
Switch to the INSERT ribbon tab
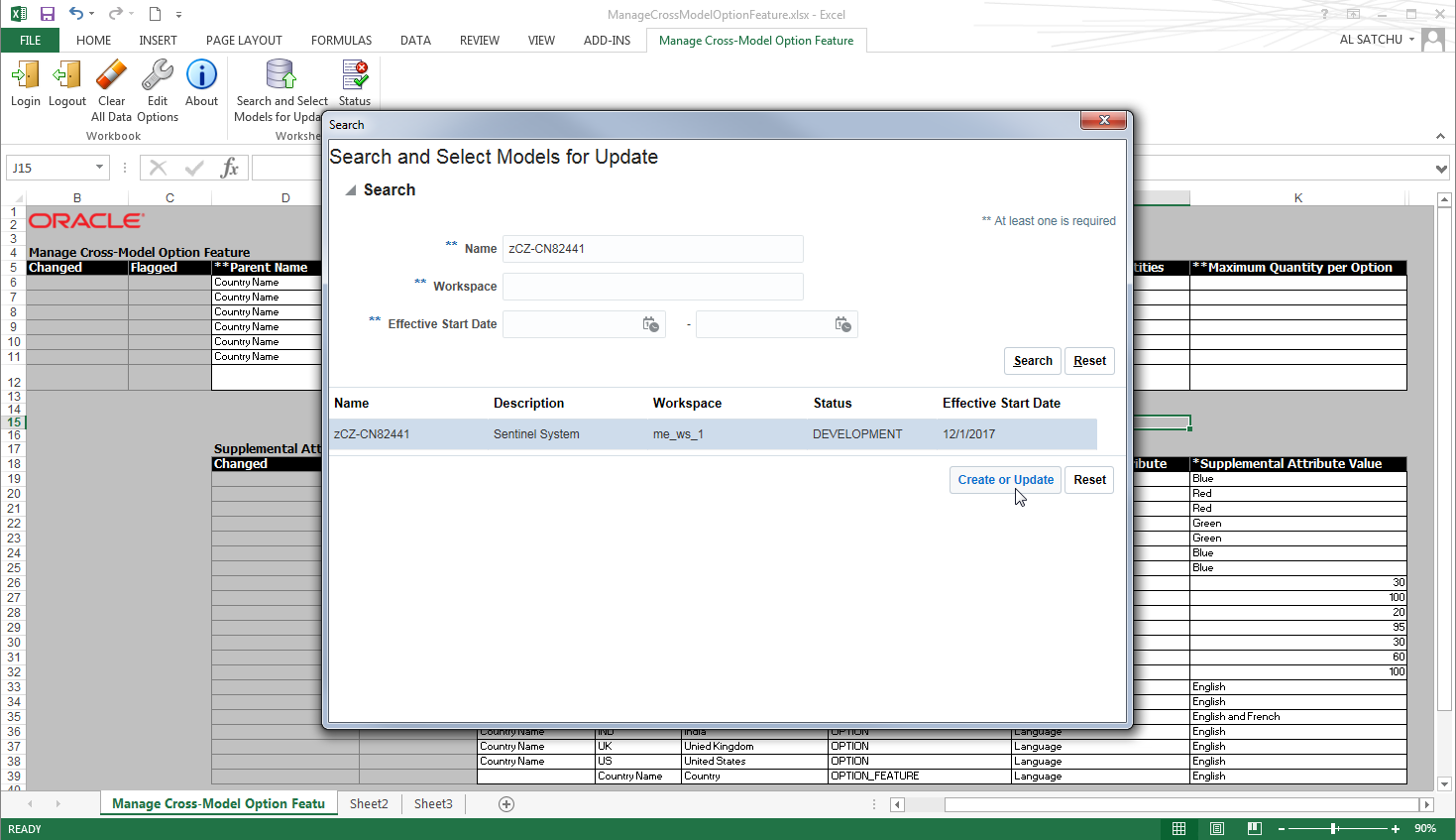(x=158, y=41)
